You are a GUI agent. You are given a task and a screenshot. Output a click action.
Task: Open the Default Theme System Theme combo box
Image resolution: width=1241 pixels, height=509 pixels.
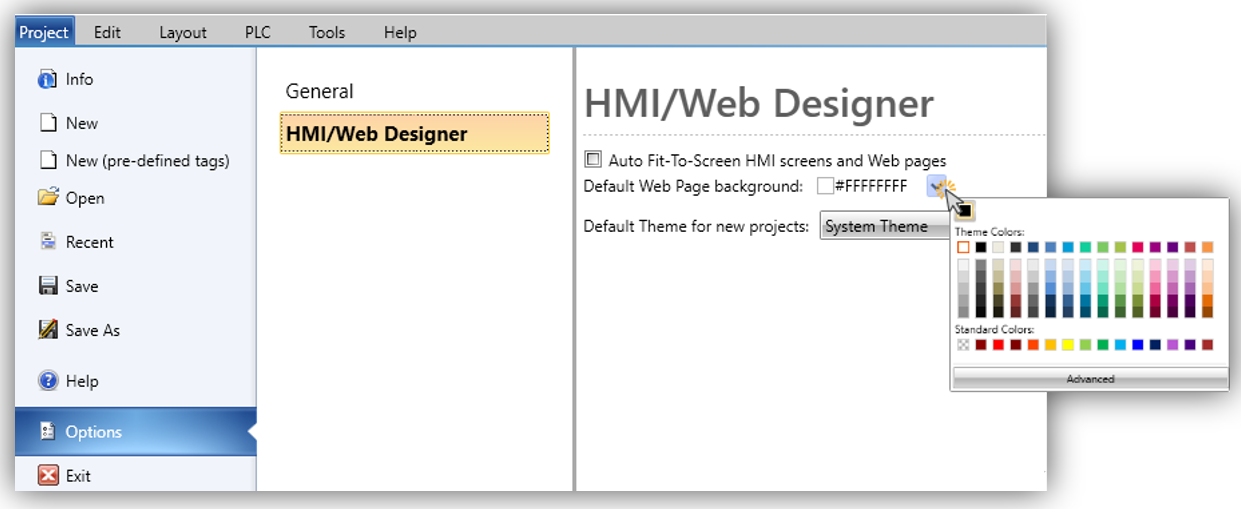pyautogui.click(x=885, y=226)
